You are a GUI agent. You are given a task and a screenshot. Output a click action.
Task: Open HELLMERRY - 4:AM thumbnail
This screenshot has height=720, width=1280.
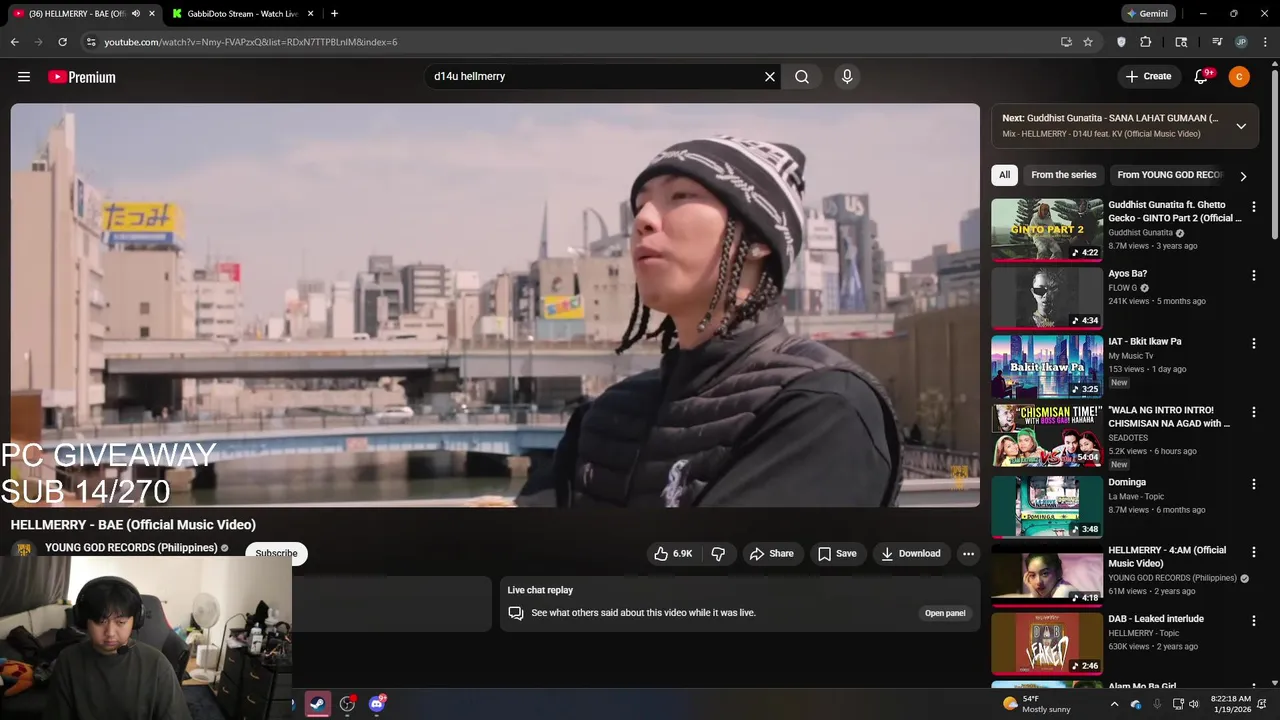pos(1047,575)
